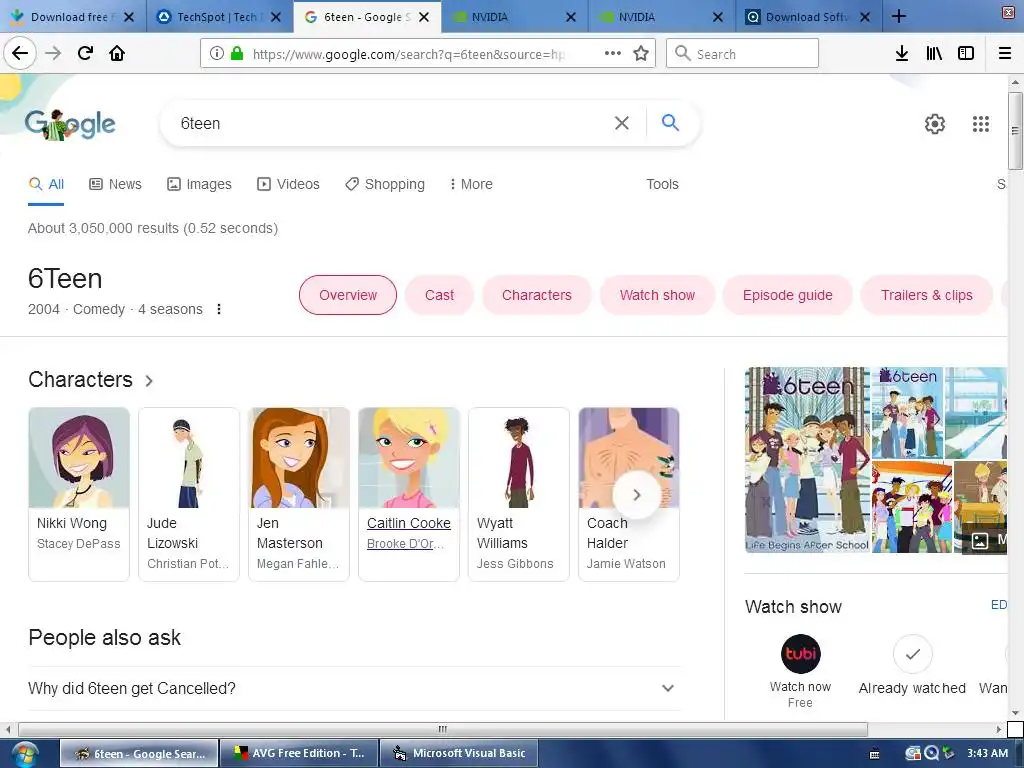Click the browser address bar URL
This screenshot has width=1024, height=768.
409,54
